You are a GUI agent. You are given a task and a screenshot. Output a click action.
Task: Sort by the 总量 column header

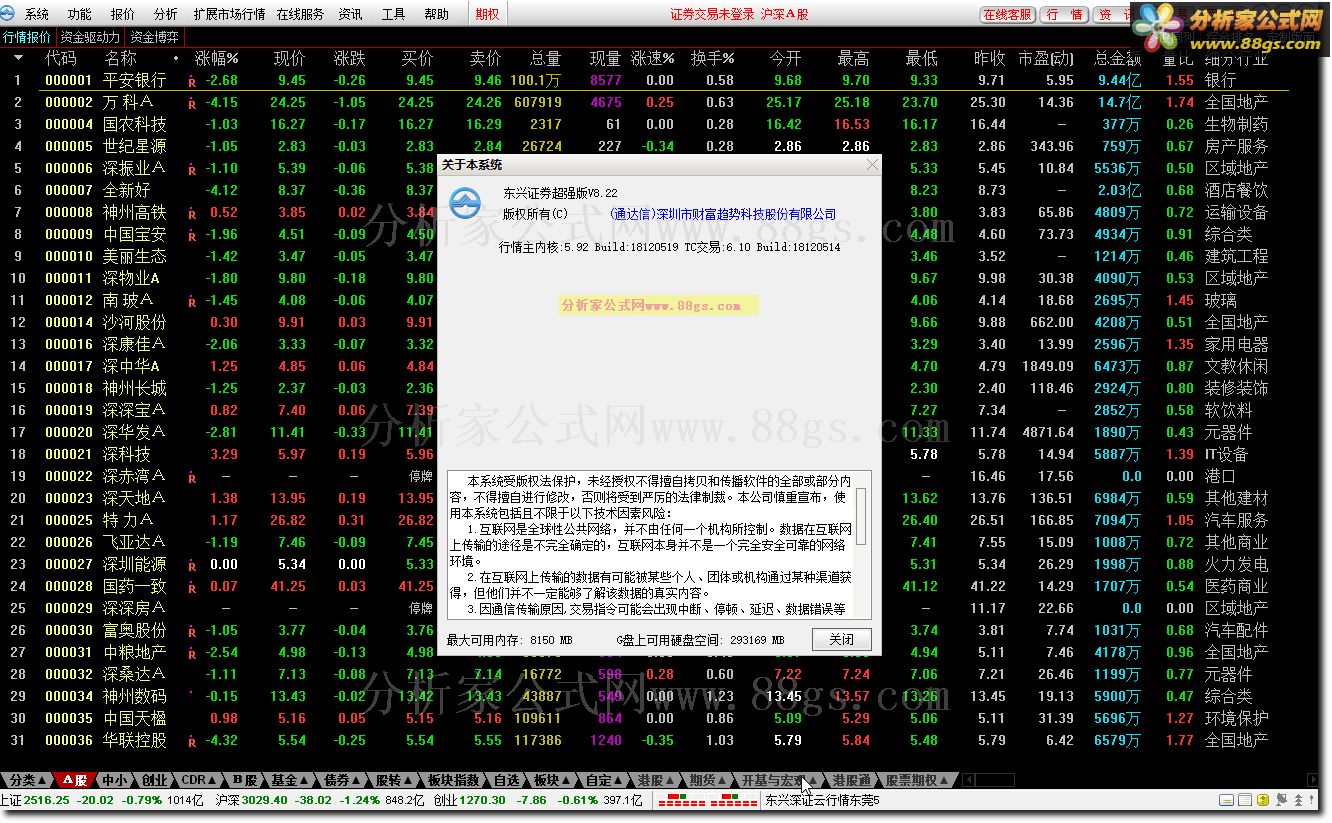pos(545,59)
